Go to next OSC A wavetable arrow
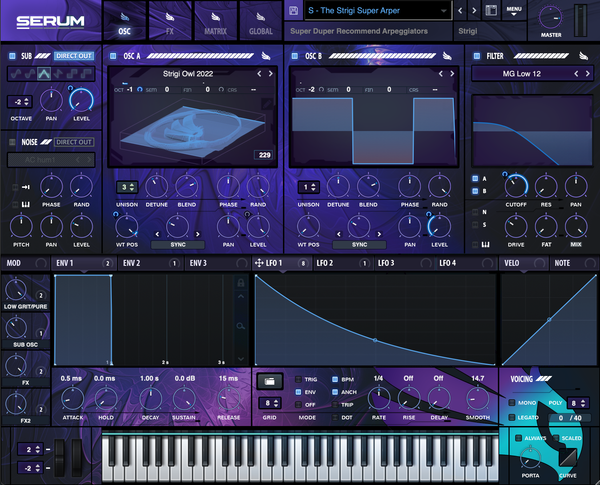Screen dimensions: 600x485 [x=273, y=74]
